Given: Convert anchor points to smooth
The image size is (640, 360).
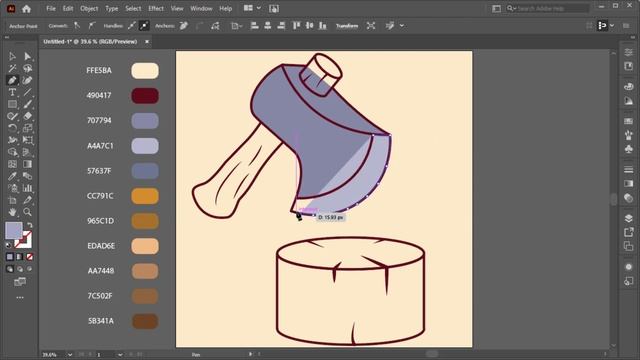Looking at the screenshot, I should [x=92, y=26].
